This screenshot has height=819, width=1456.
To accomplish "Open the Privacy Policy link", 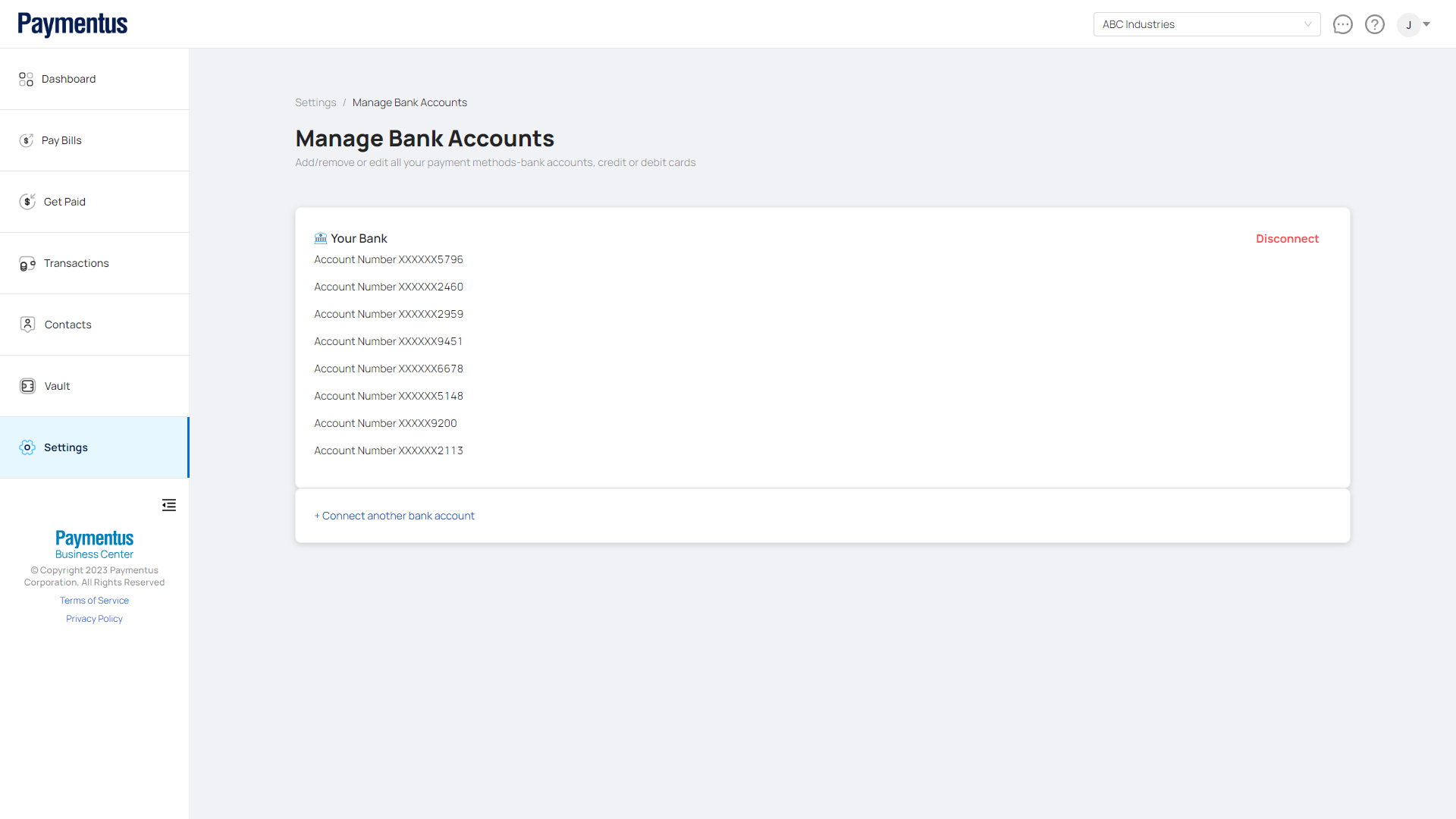I will pyautogui.click(x=94, y=619).
